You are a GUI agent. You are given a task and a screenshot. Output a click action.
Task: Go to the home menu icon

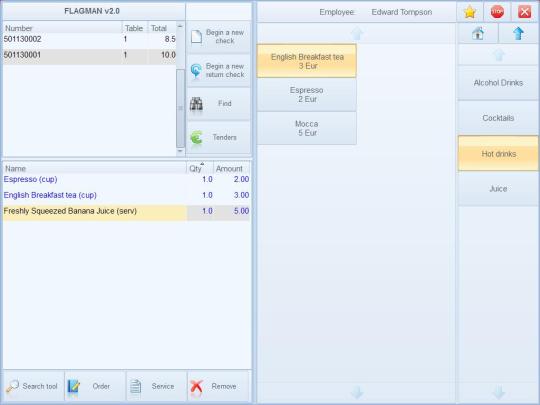[478, 34]
